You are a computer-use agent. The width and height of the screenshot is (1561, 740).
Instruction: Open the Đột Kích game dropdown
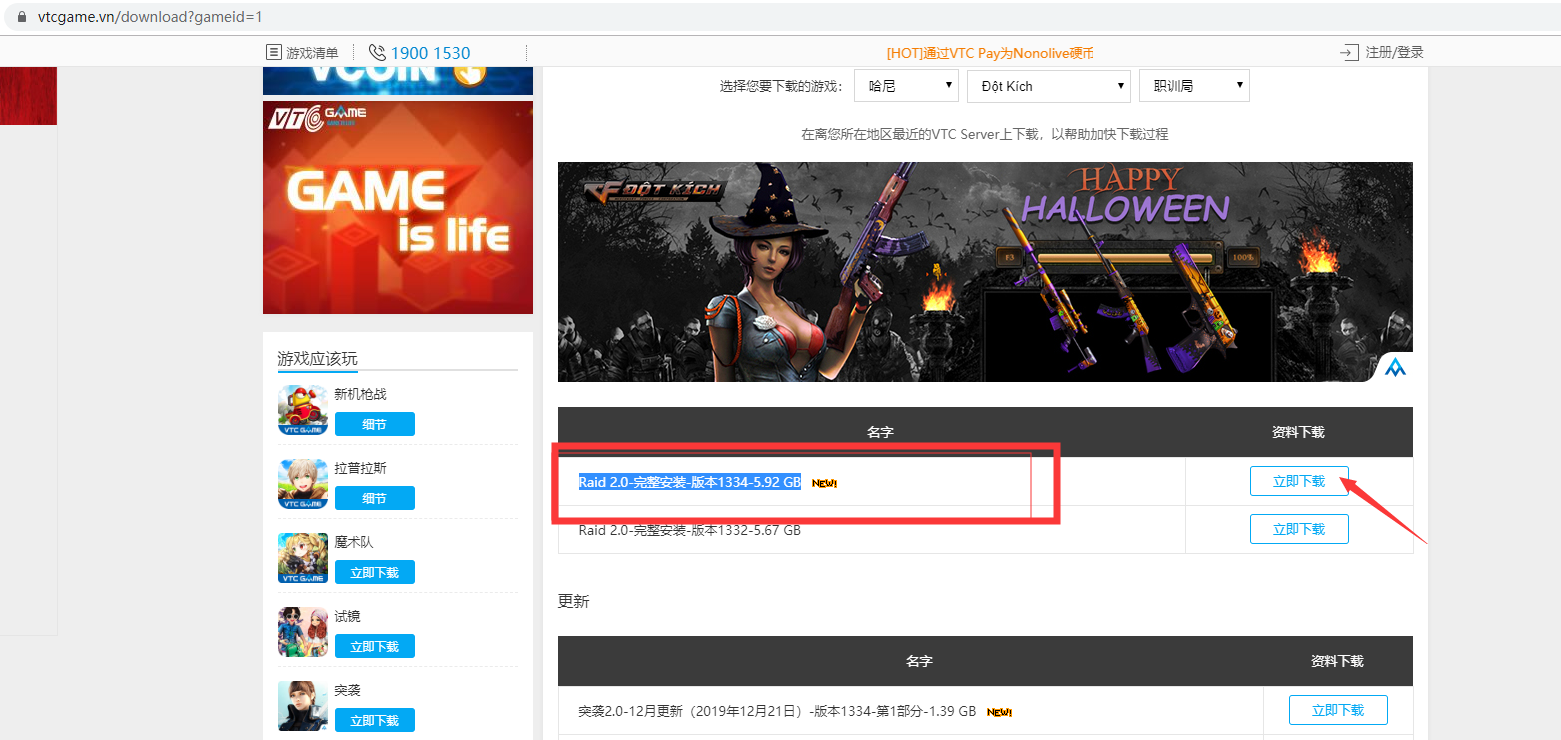coord(1049,86)
